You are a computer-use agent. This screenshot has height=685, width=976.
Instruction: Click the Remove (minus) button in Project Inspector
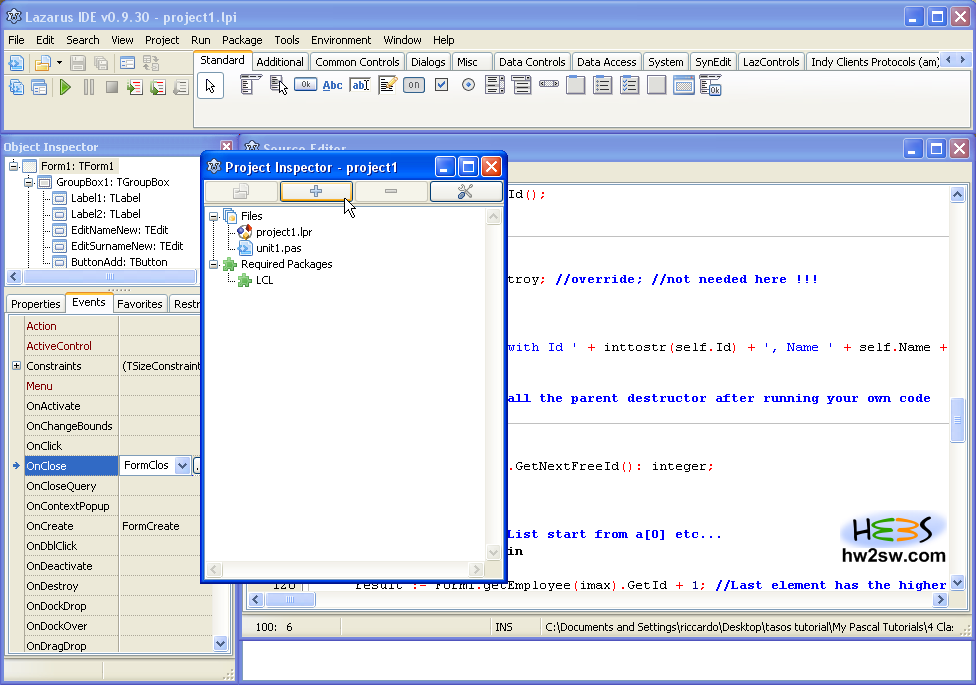point(391,191)
